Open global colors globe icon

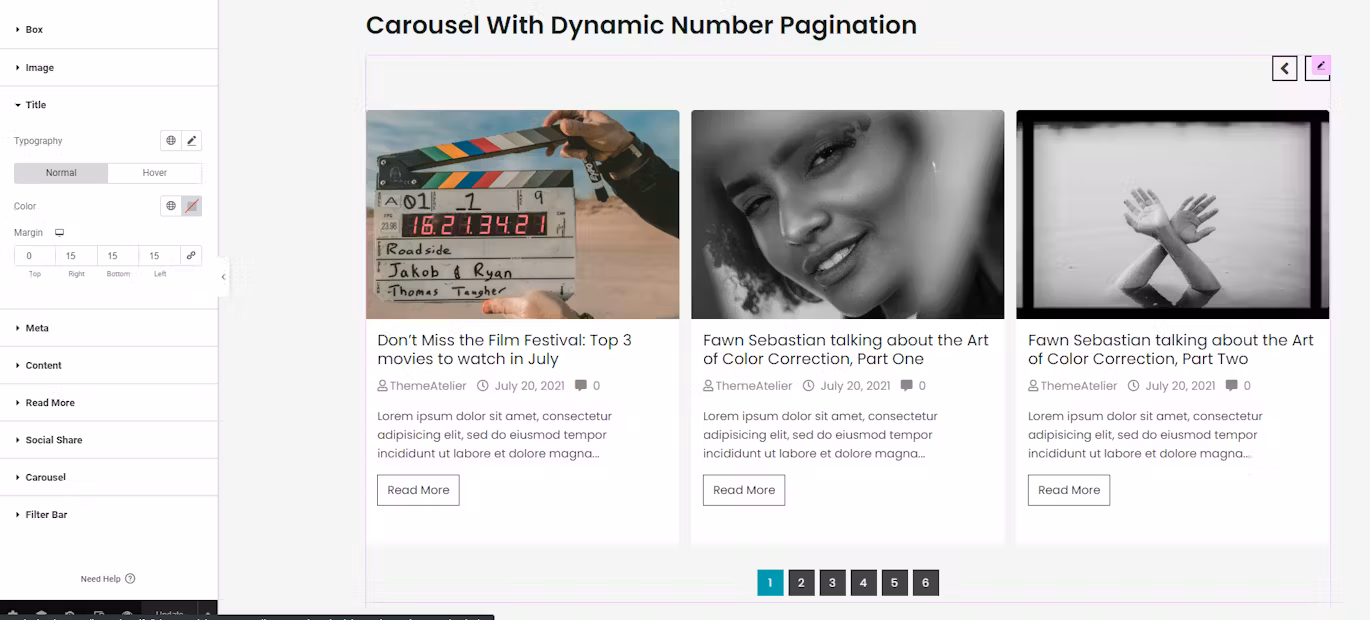tap(171, 206)
